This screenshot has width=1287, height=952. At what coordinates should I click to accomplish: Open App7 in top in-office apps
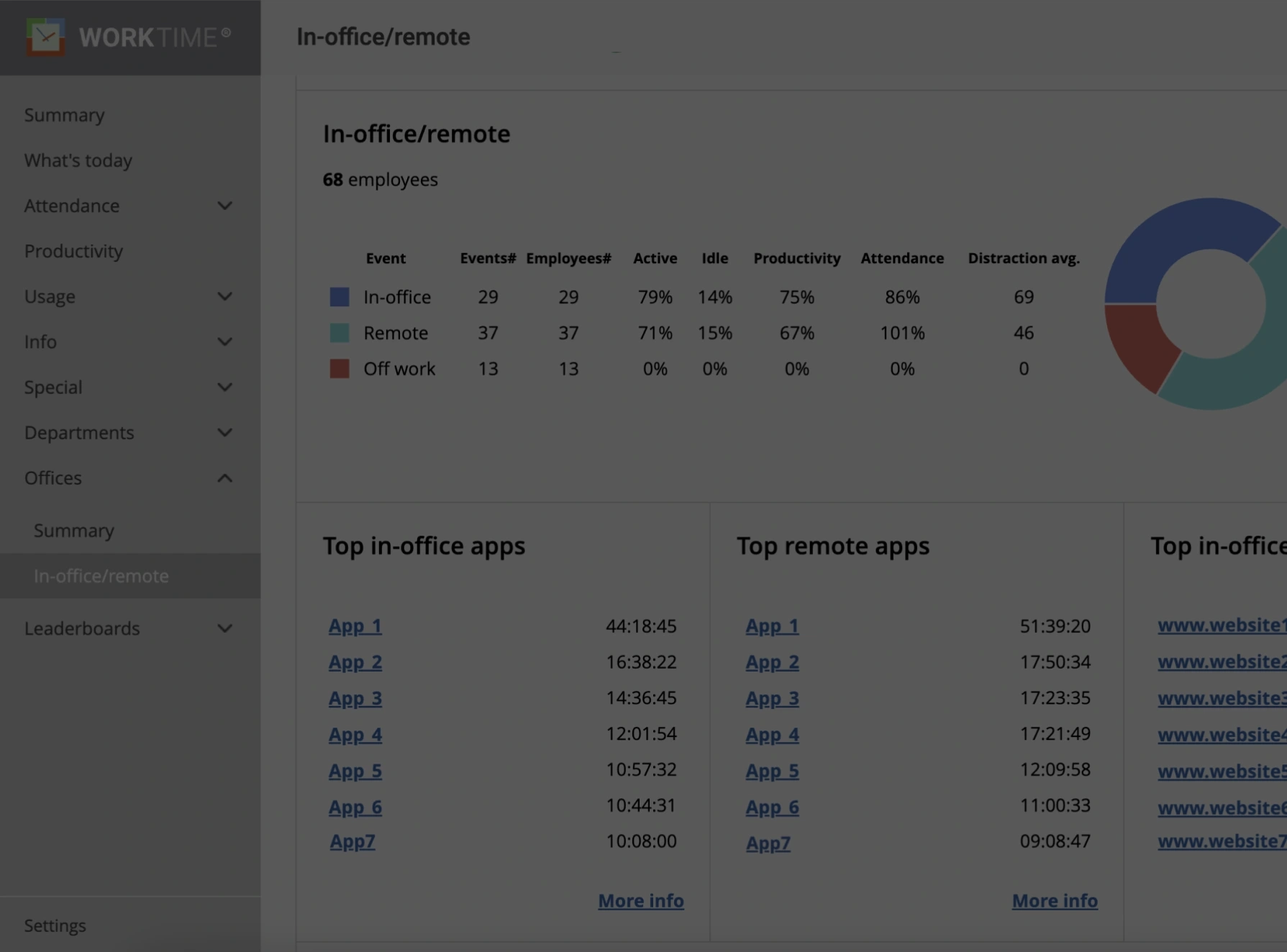353,841
